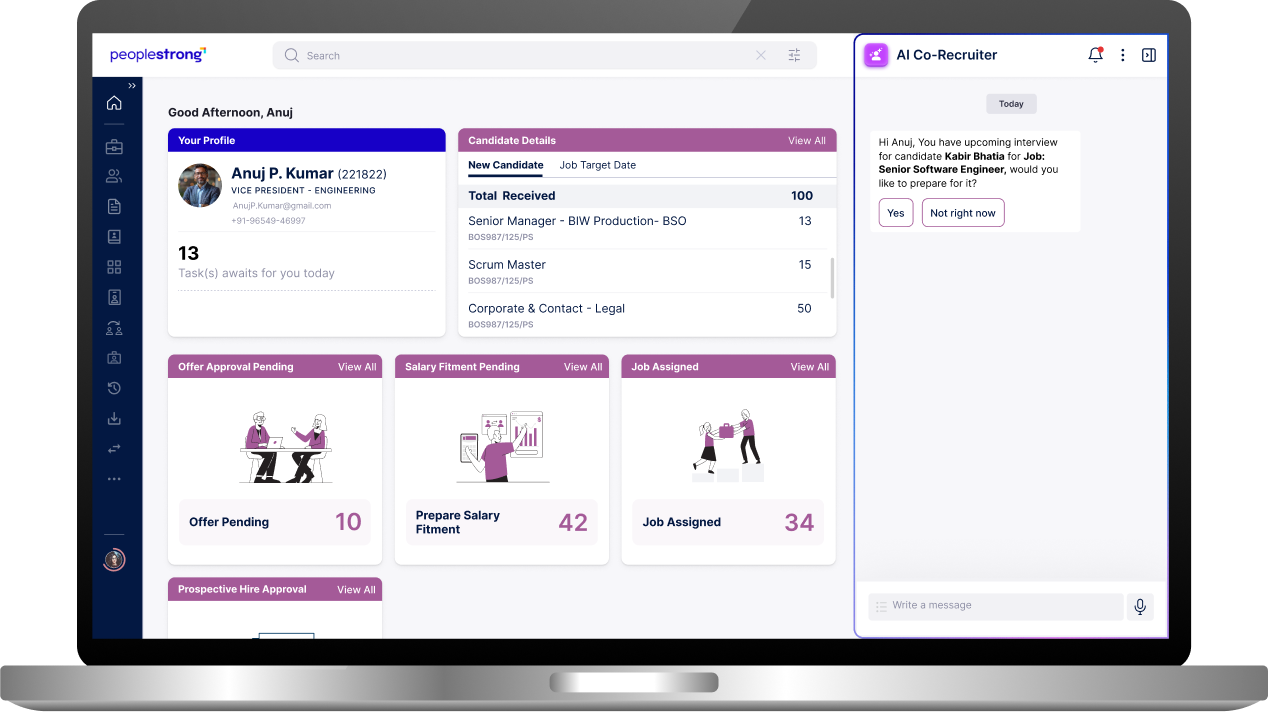This screenshot has width=1268, height=712.
Task: Click the AI Co-Recruiter purple logo icon
Action: (x=876, y=55)
